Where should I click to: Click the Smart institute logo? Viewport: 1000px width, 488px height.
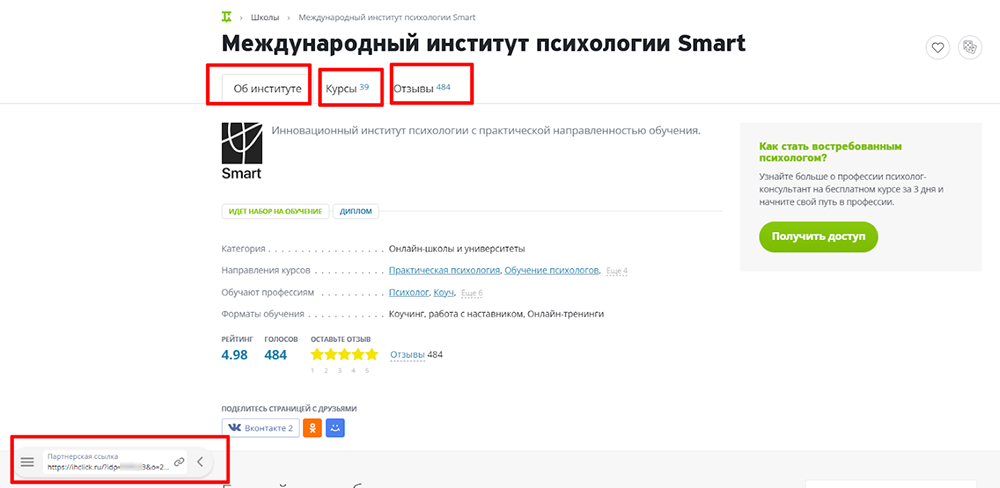[x=242, y=151]
